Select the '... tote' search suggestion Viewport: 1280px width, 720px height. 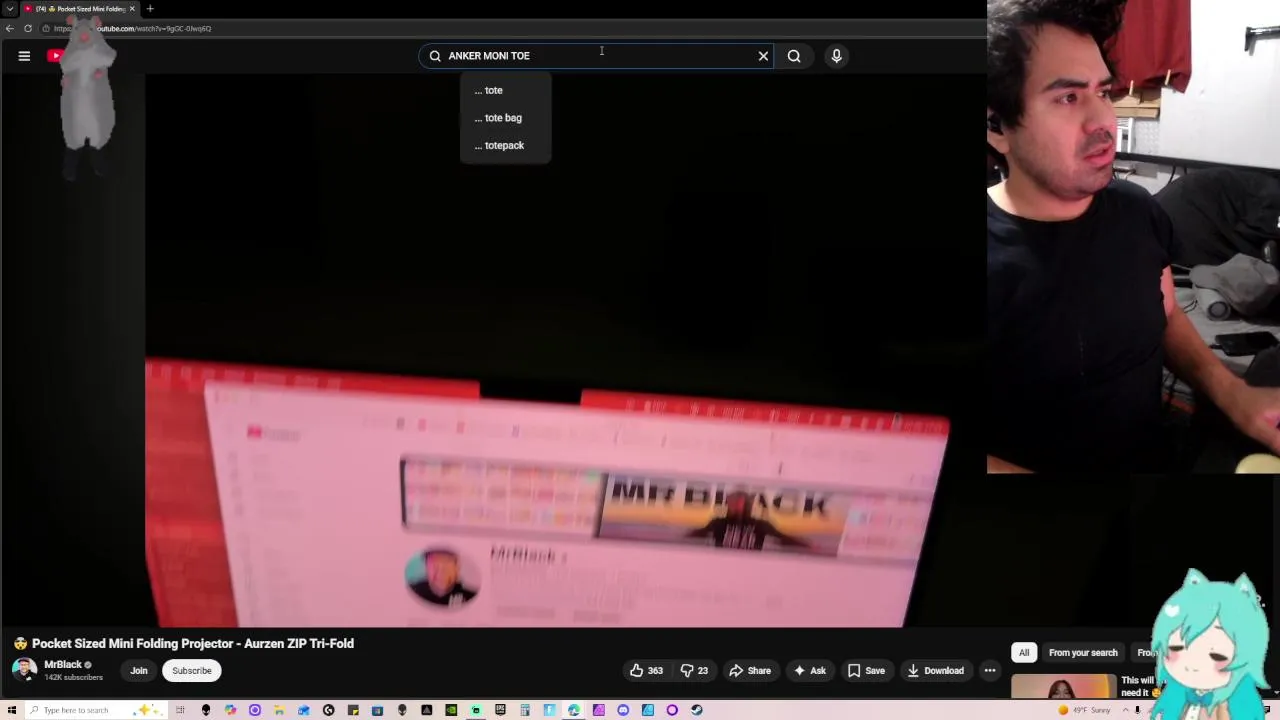505,90
